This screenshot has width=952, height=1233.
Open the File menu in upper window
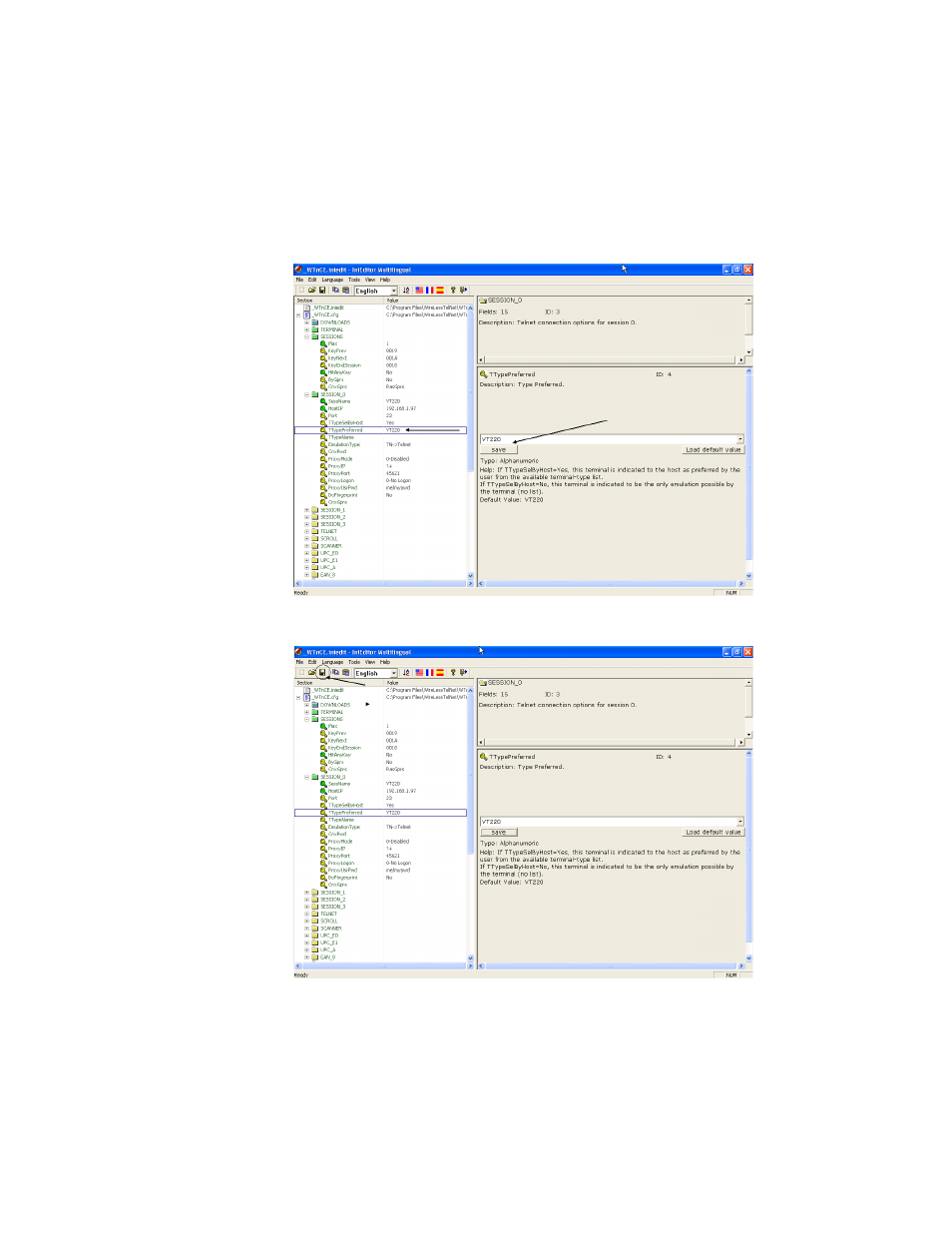click(x=299, y=280)
